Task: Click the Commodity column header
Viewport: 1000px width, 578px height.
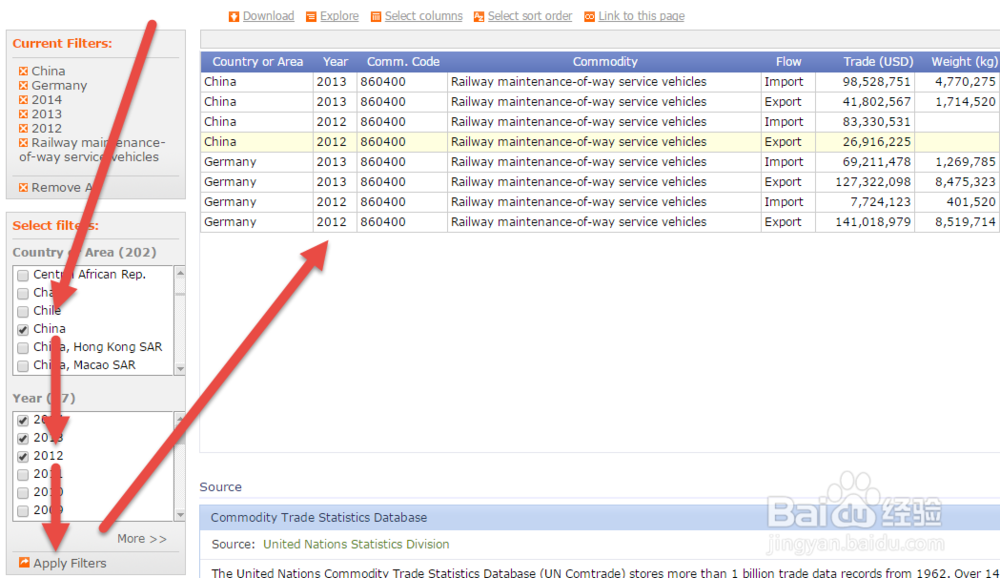Action: point(605,62)
